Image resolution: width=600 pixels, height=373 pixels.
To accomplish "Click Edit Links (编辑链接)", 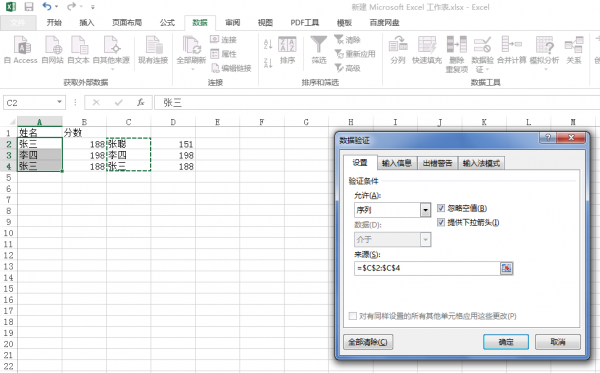I will coord(232,68).
